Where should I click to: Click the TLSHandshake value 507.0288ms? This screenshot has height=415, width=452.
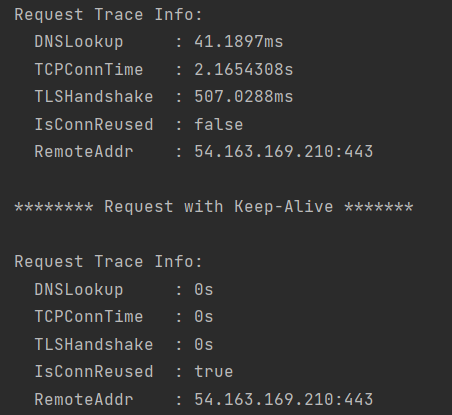point(244,97)
